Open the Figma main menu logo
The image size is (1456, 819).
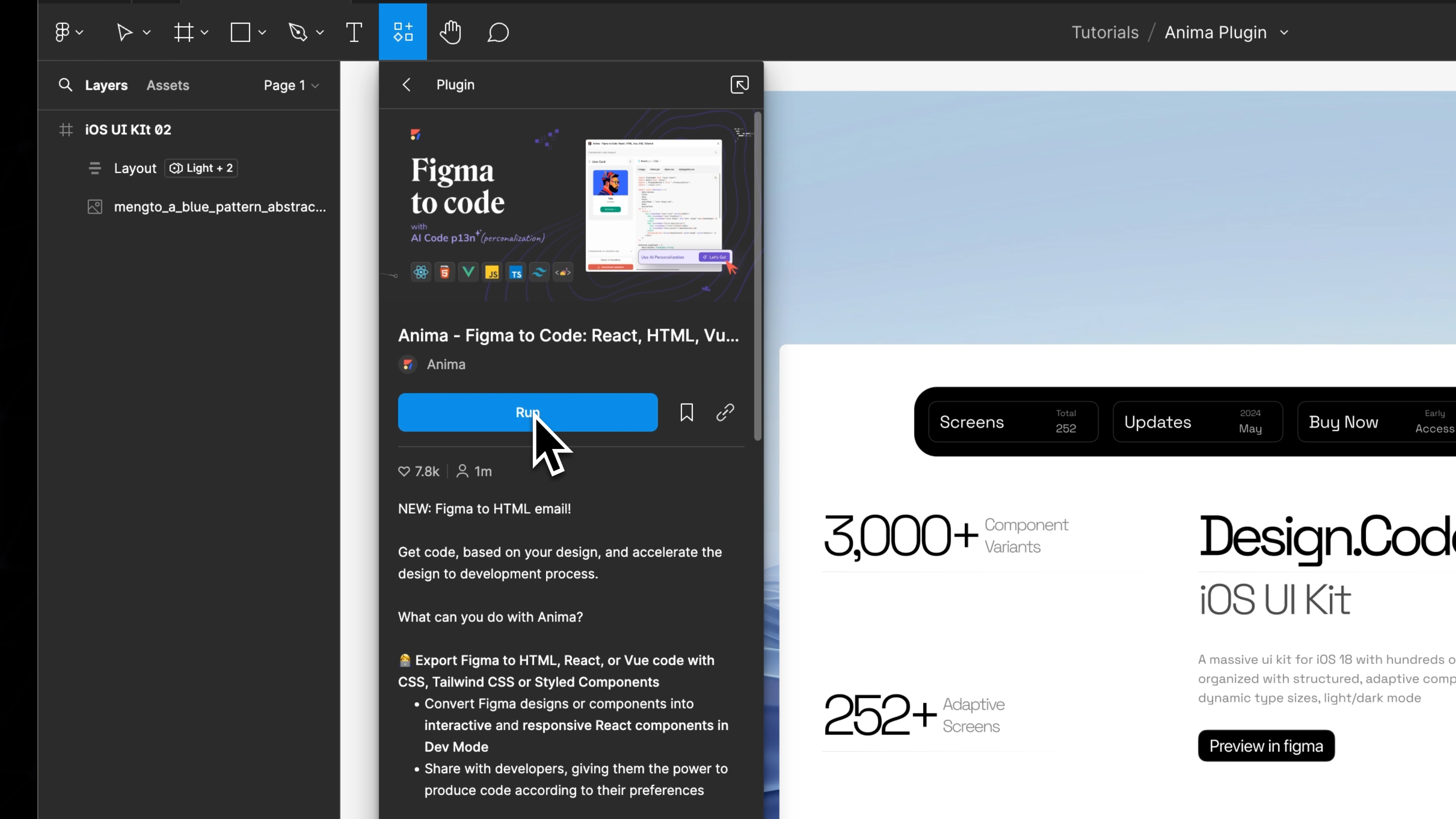[62, 32]
